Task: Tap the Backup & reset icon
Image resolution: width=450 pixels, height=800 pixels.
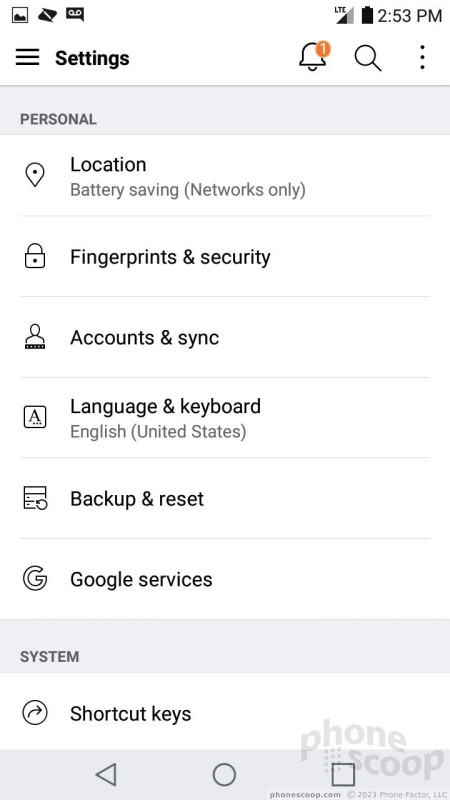Action: (35, 498)
